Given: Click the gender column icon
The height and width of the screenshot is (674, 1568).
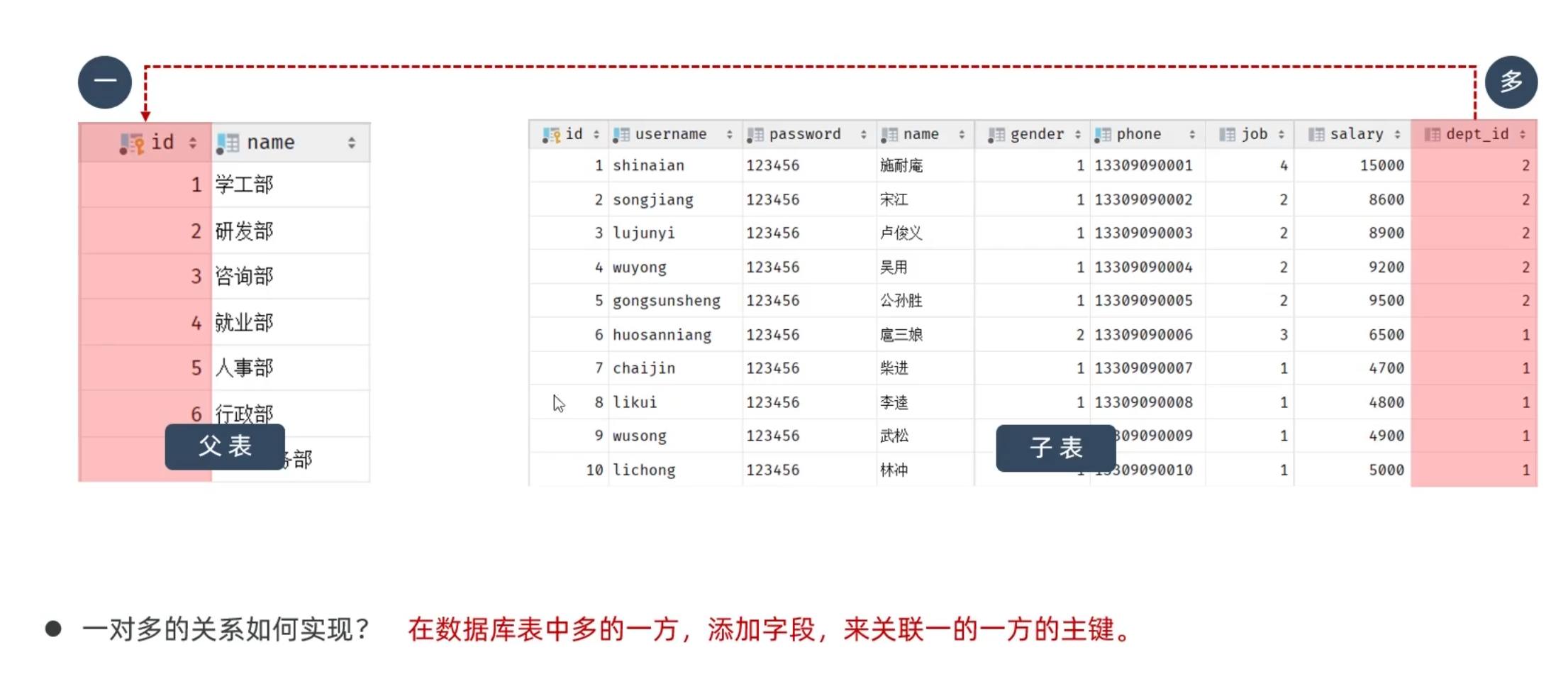Looking at the screenshot, I should (996, 135).
